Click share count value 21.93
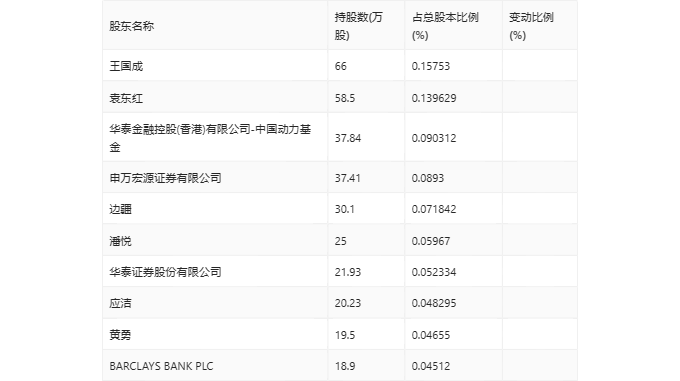Screen dimensions: 680x381 point(347,272)
